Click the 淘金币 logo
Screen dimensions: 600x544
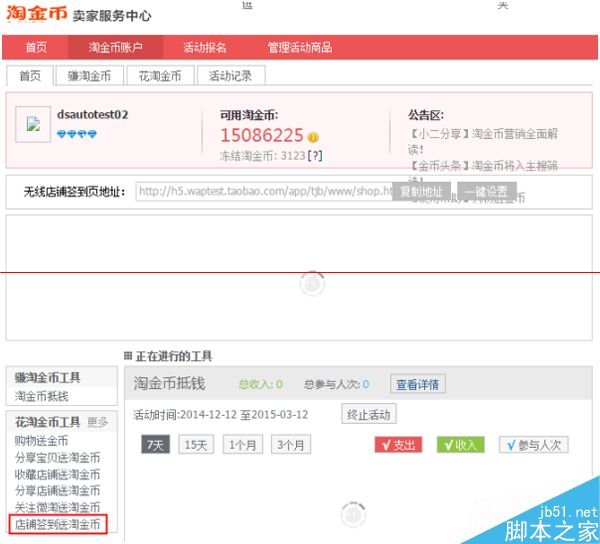[x=36, y=13]
